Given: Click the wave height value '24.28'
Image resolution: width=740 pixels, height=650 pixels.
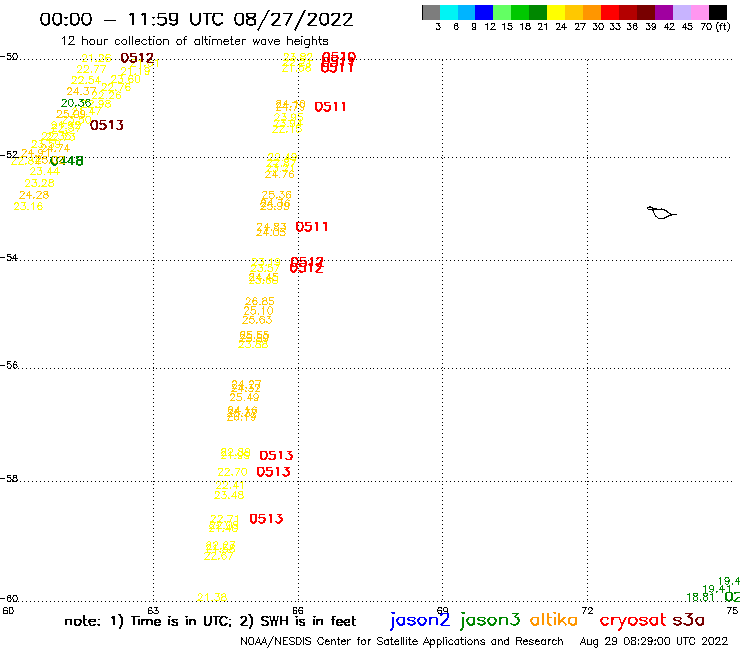Looking at the screenshot, I should (34, 195).
